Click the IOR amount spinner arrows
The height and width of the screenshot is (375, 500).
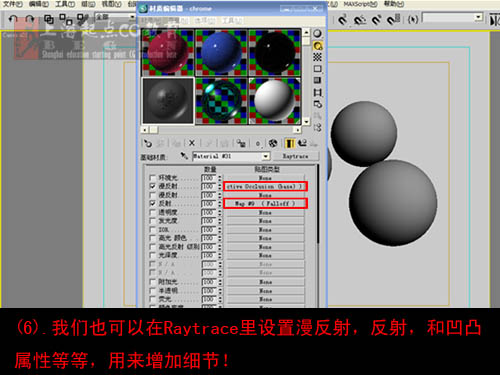(x=220, y=230)
